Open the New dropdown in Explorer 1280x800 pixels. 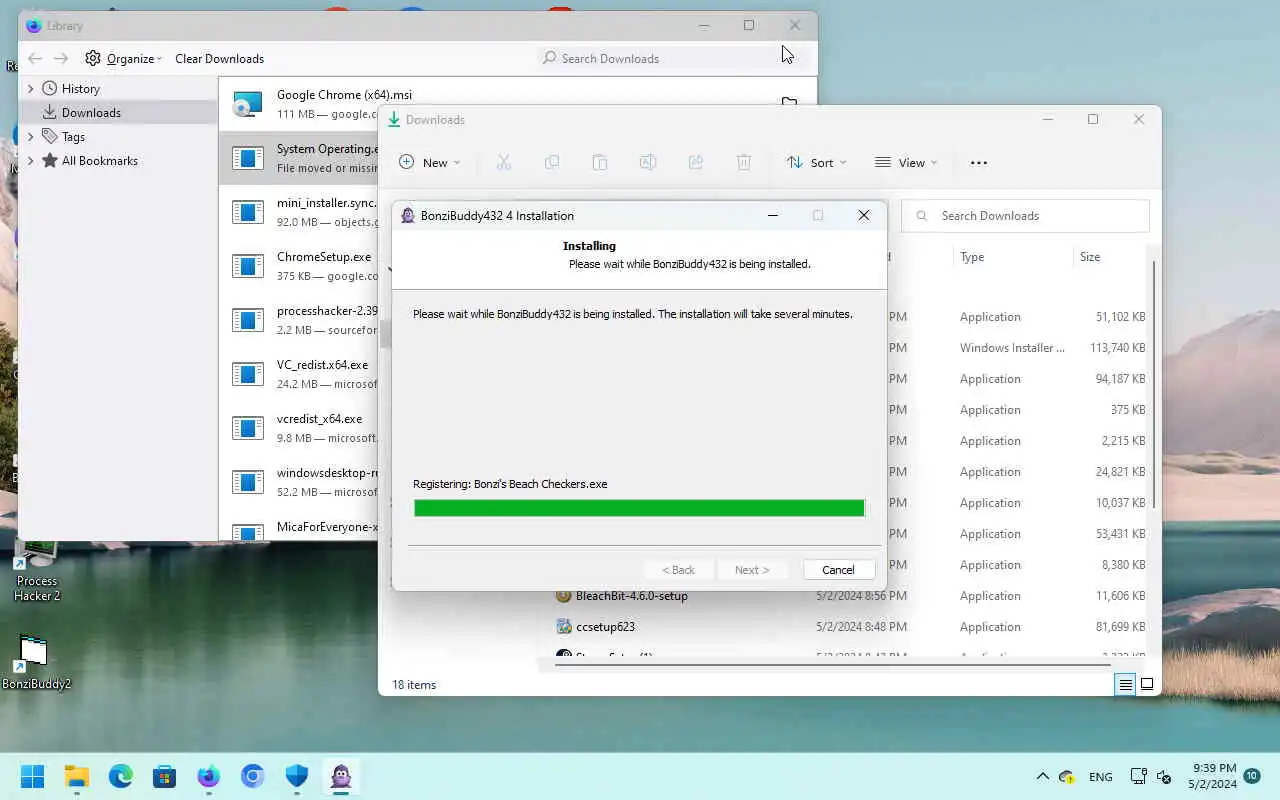click(429, 162)
